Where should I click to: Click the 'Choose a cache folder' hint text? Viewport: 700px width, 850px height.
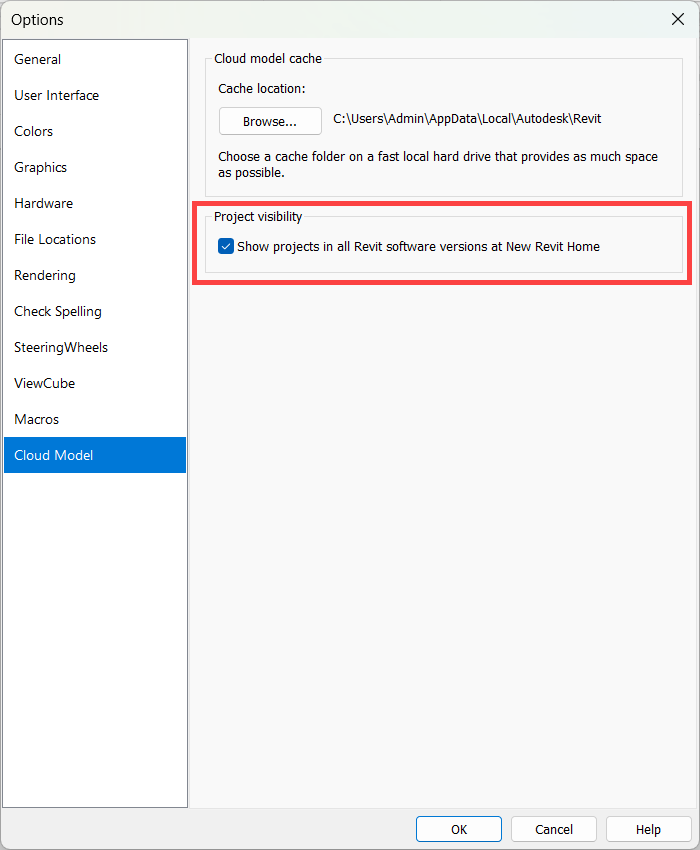click(x=438, y=164)
